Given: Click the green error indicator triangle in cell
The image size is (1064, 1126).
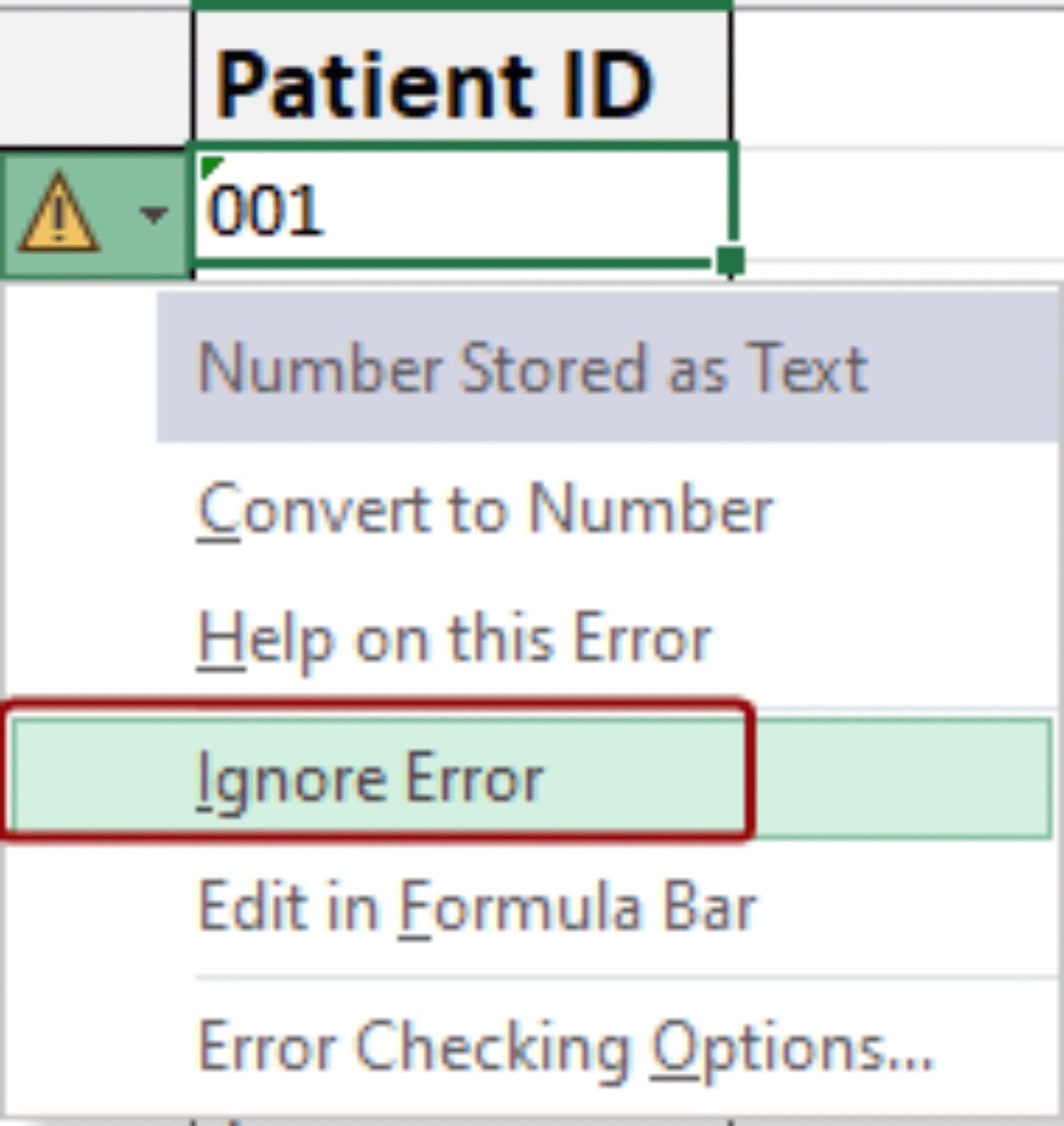Looking at the screenshot, I should click(x=210, y=164).
